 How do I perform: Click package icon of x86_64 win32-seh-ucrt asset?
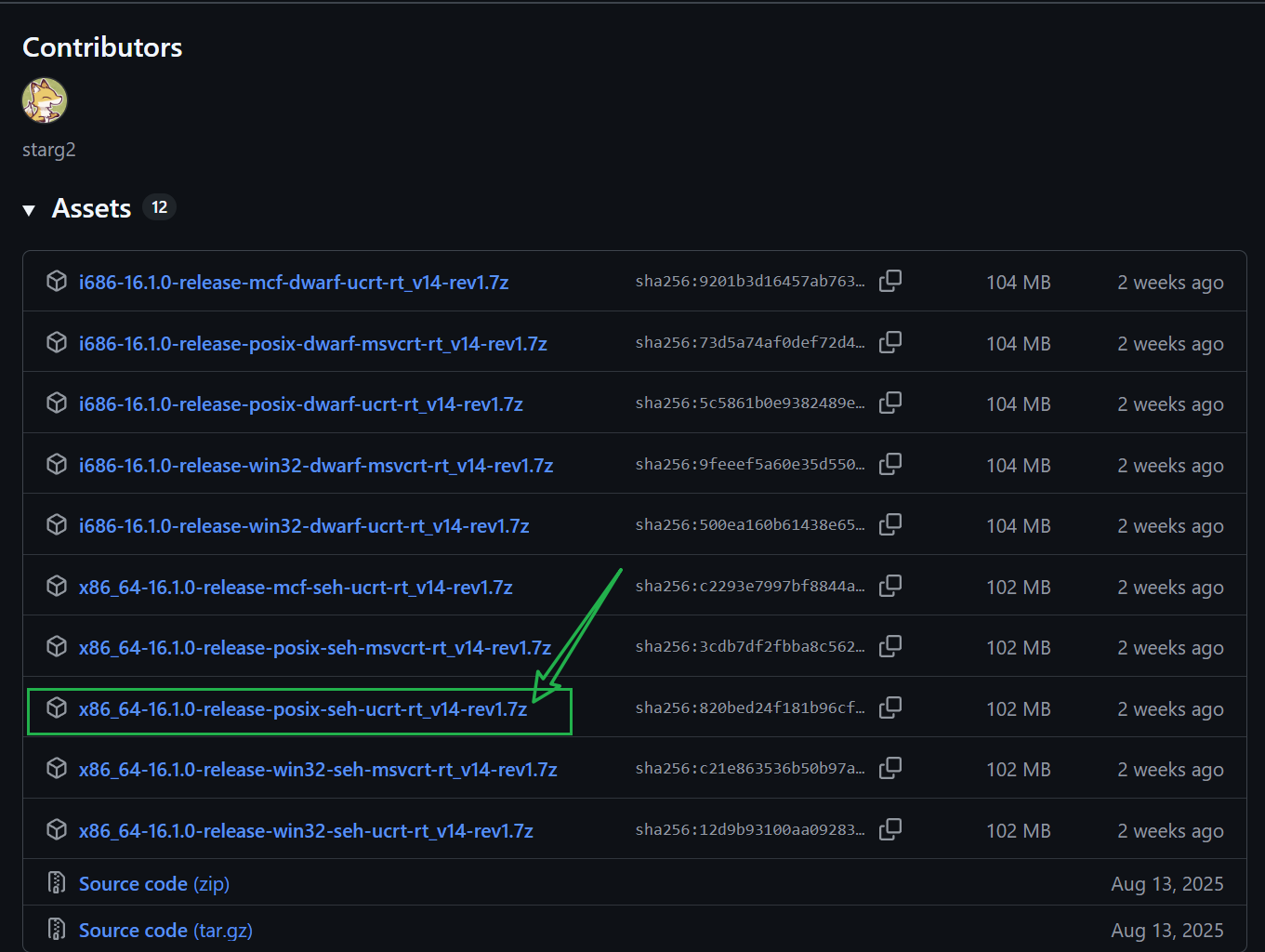pyautogui.click(x=57, y=829)
